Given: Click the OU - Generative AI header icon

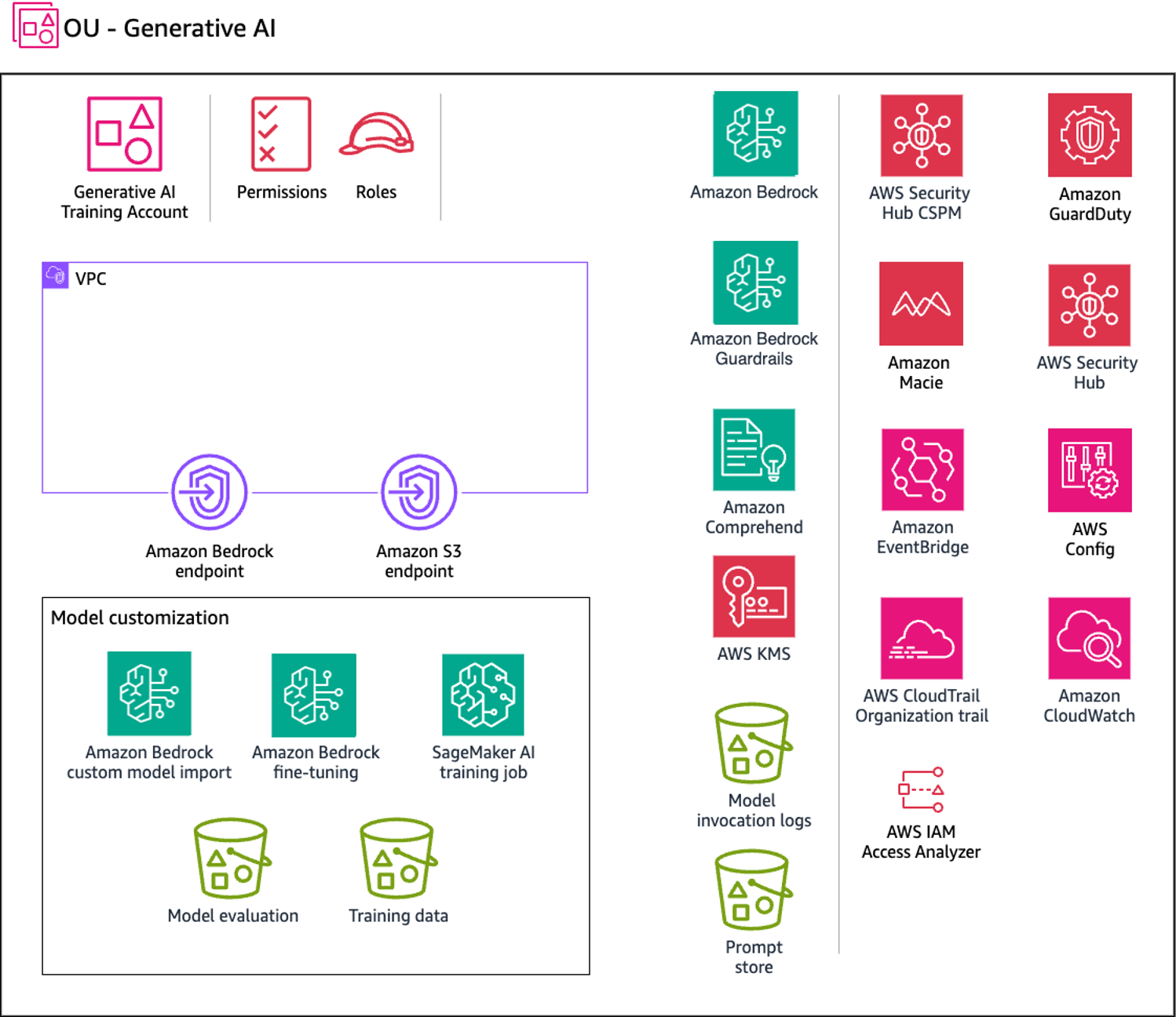Looking at the screenshot, I should pyautogui.click(x=35, y=26).
